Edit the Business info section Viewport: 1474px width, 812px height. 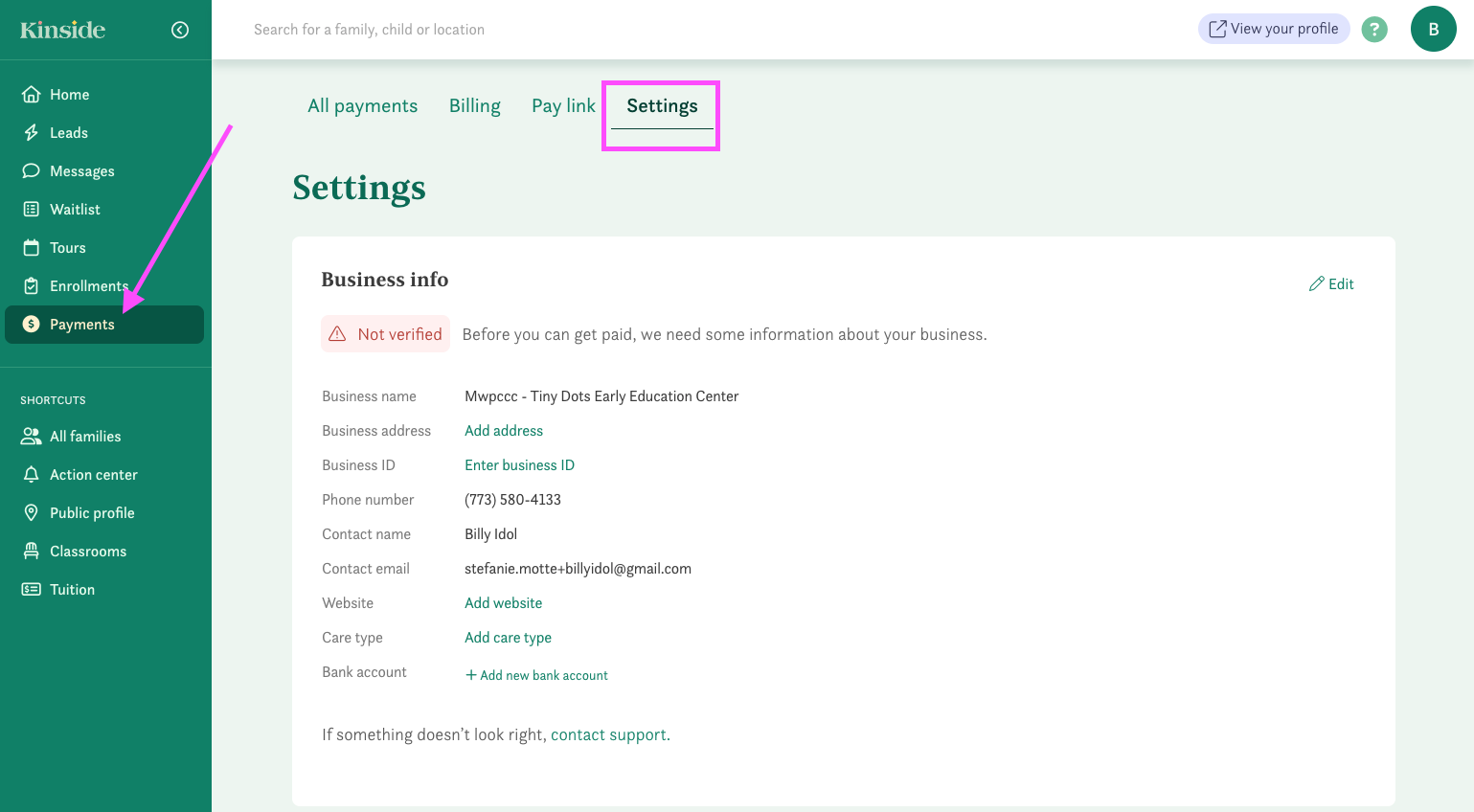click(x=1331, y=284)
